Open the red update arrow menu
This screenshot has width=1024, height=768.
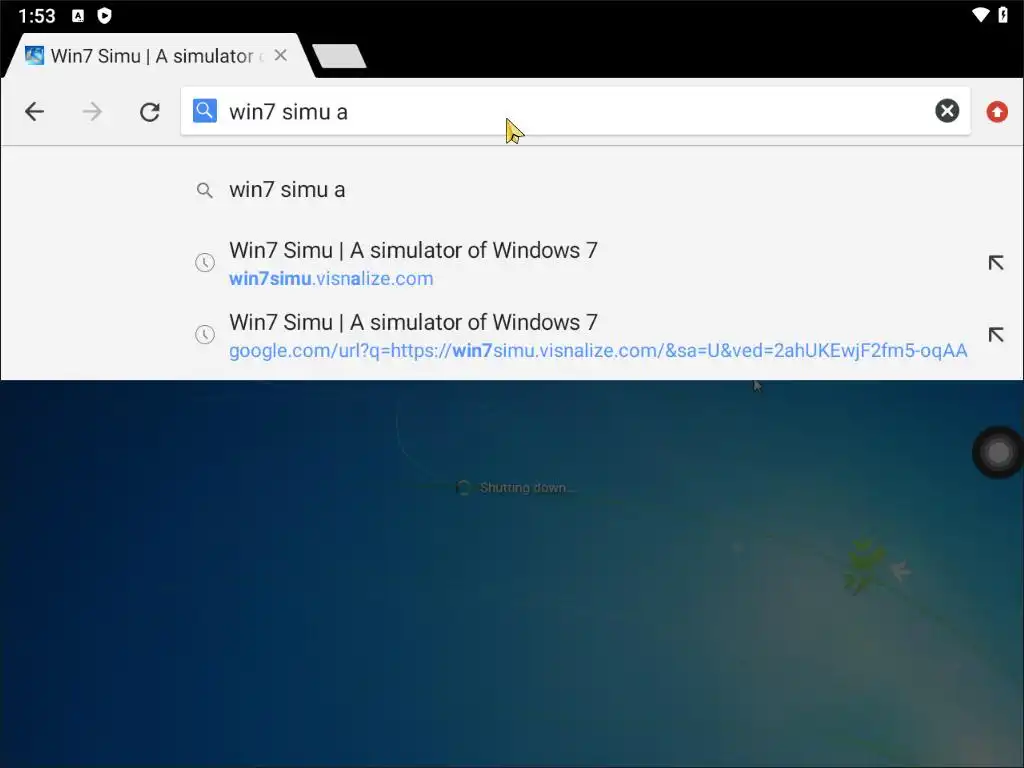pos(997,112)
